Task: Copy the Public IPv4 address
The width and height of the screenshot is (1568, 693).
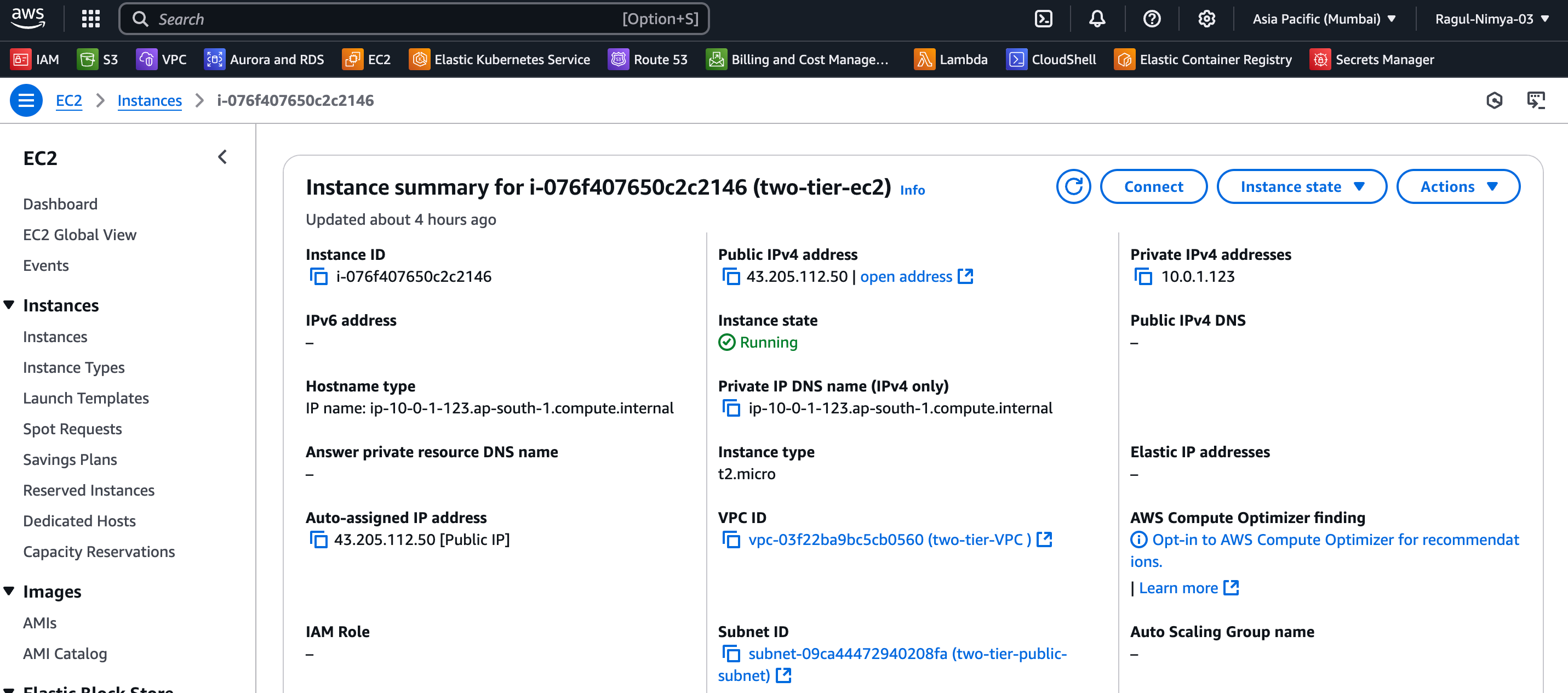Action: [730, 276]
